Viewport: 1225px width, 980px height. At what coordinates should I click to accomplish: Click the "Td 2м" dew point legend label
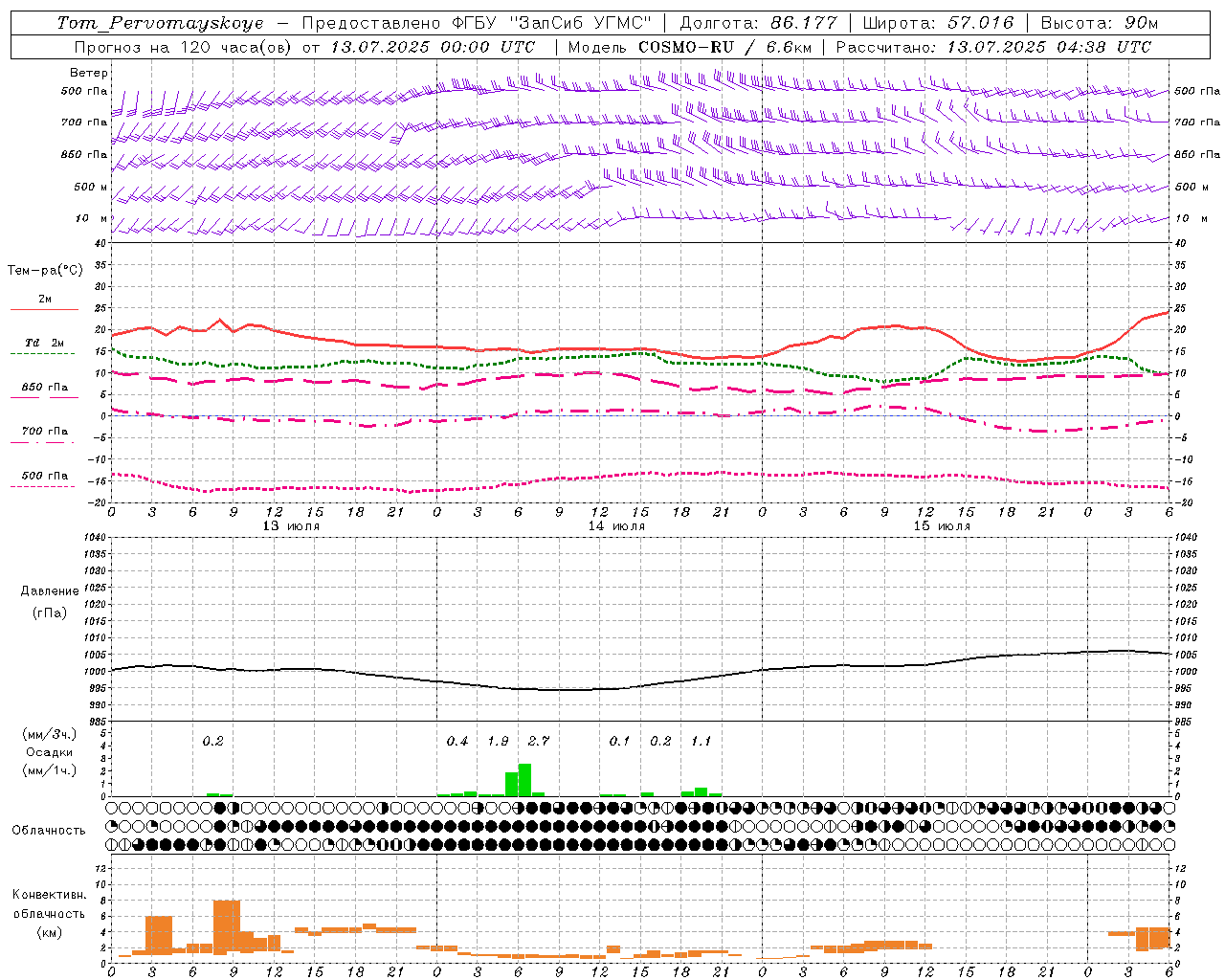45,343
